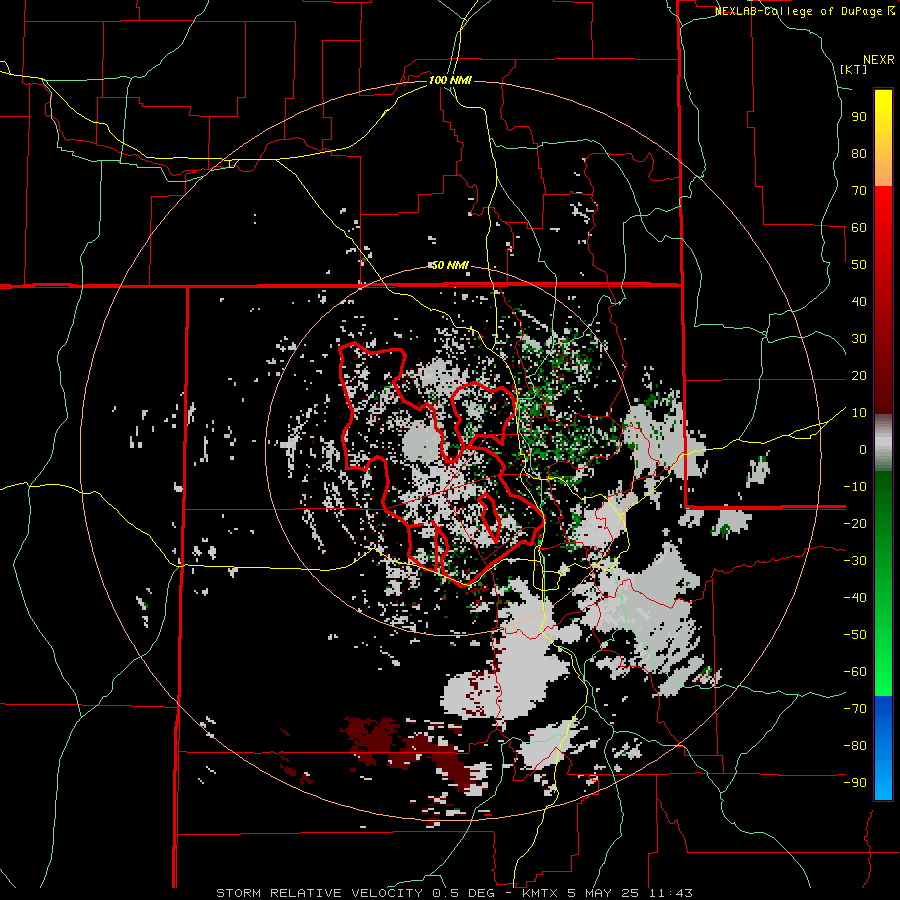Click the 0 value on velocity scale
The width and height of the screenshot is (900, 900).
863,450
